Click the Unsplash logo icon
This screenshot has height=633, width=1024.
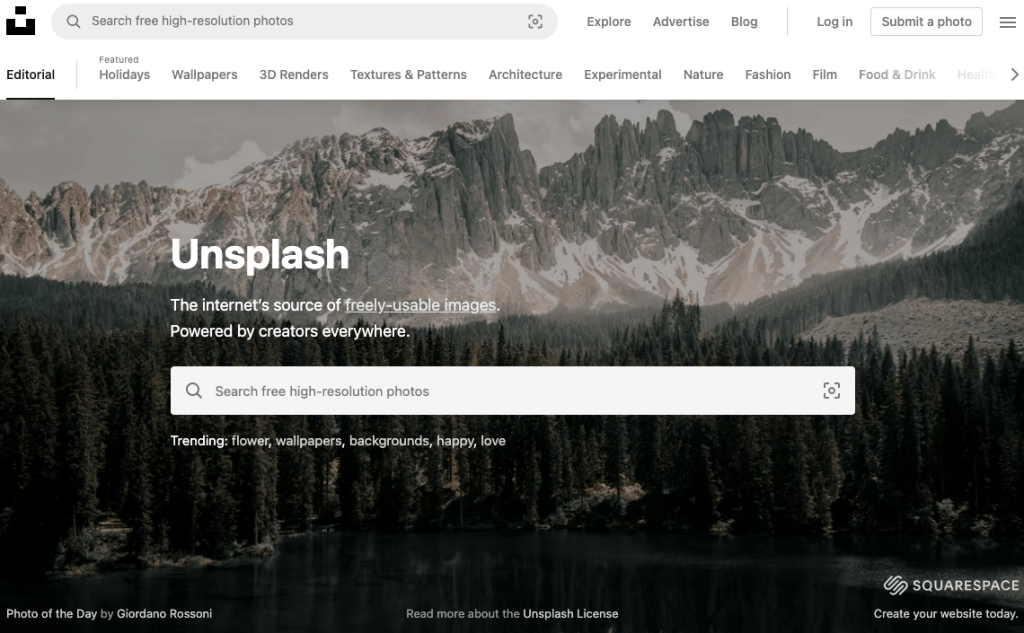coord(20,21)
